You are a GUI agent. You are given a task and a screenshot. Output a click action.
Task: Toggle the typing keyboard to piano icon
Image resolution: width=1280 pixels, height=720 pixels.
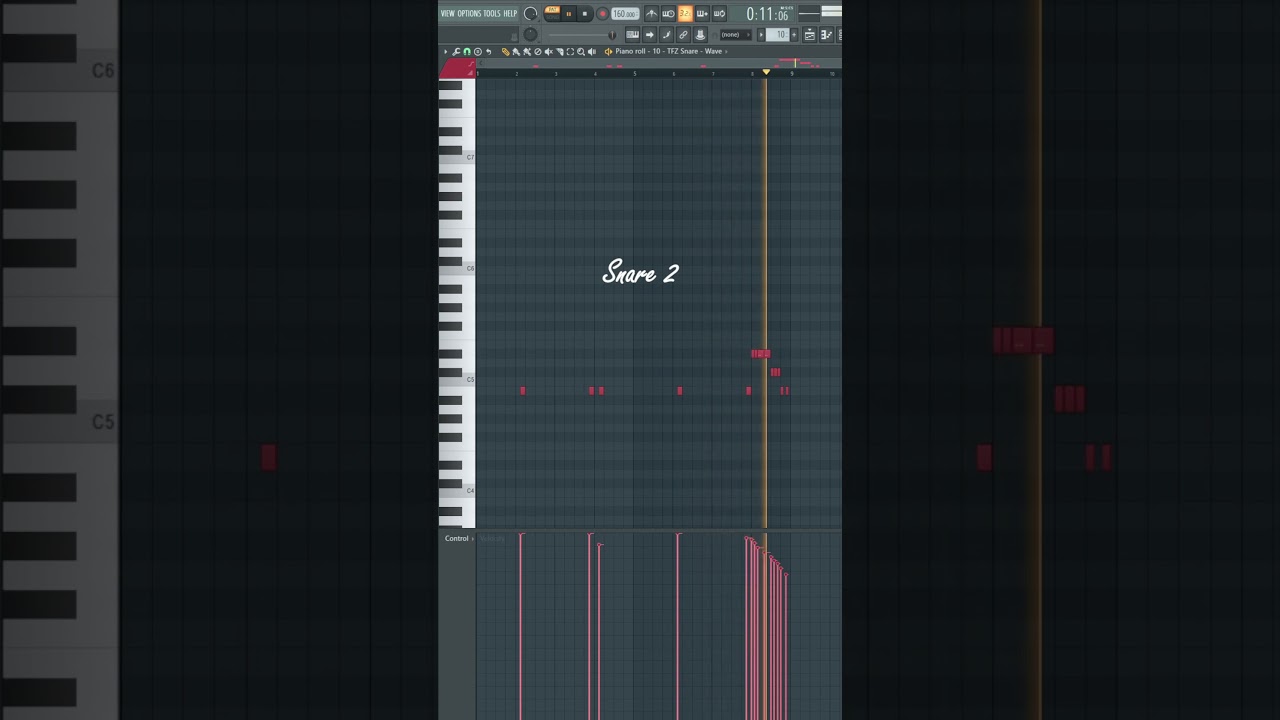tap(633, 35)
